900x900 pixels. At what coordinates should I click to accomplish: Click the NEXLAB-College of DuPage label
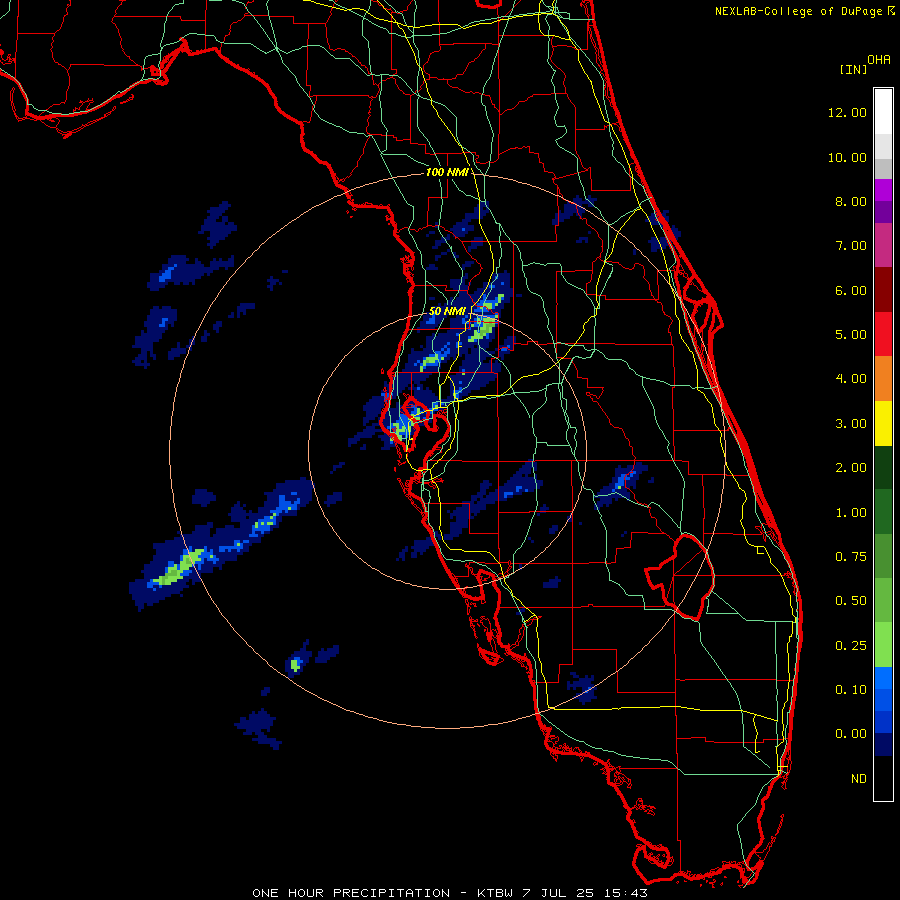(x=798, y=11)
